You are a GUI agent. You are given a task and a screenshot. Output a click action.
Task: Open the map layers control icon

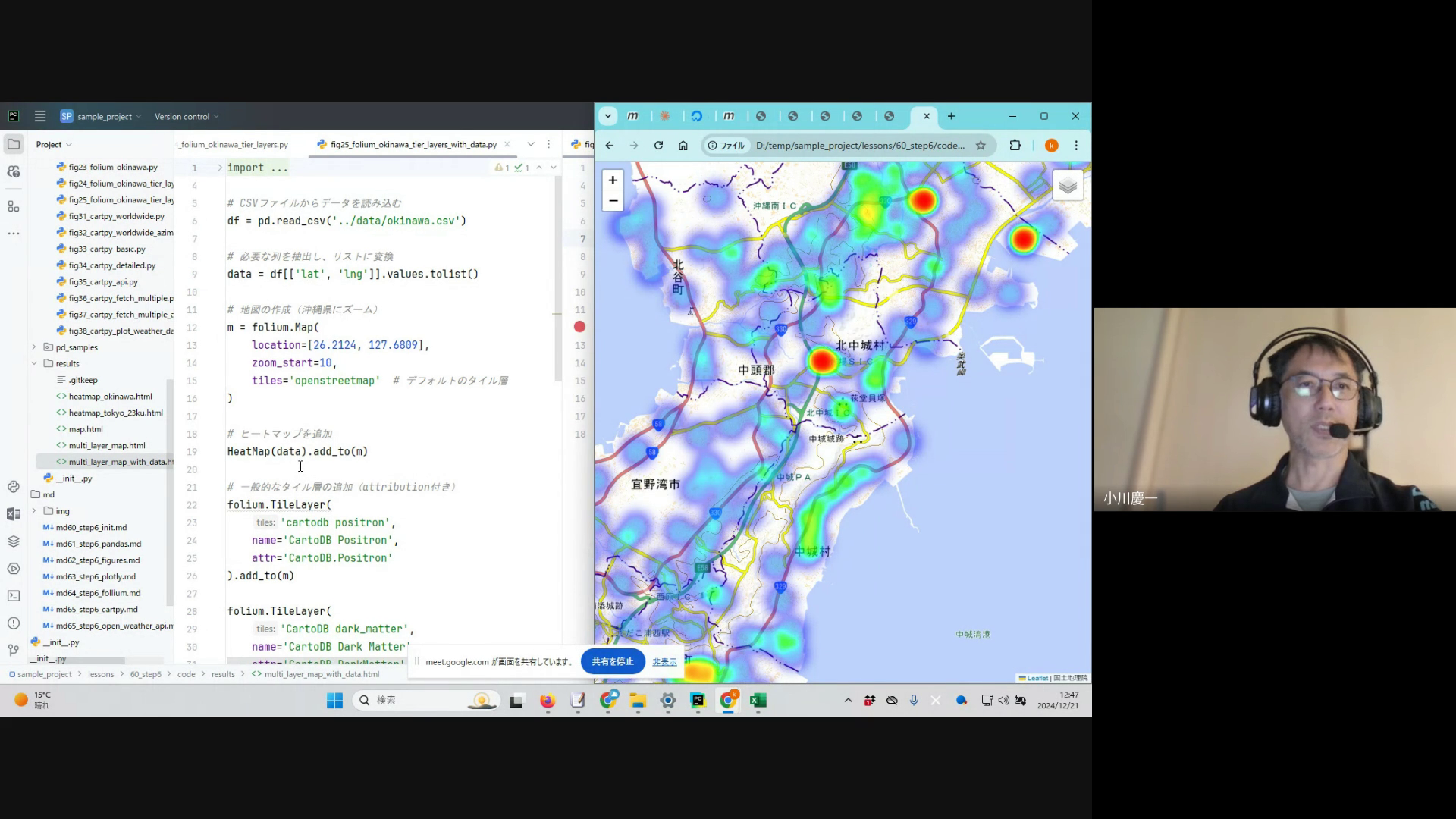coord(1068,186)
